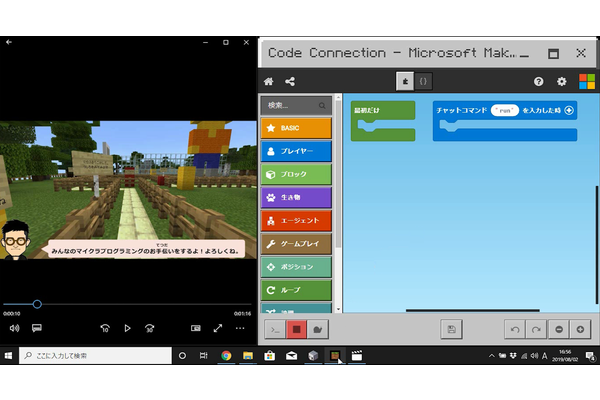Play the video

pyautogui.click(x=127, y=328)
